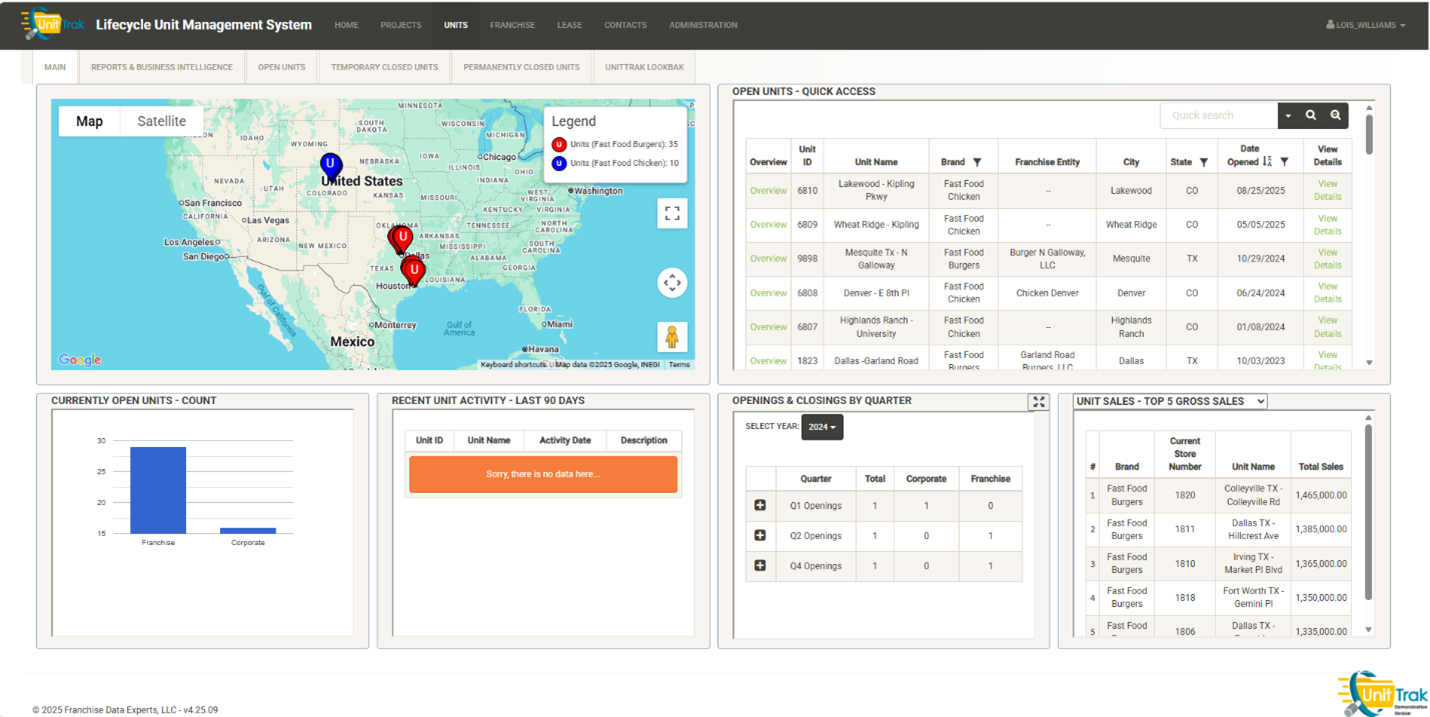Open the LOIS_WILLIAMS user menu
This screenshot has width=1430, height=717.
pyautogui.click(x=1365, y=25)
